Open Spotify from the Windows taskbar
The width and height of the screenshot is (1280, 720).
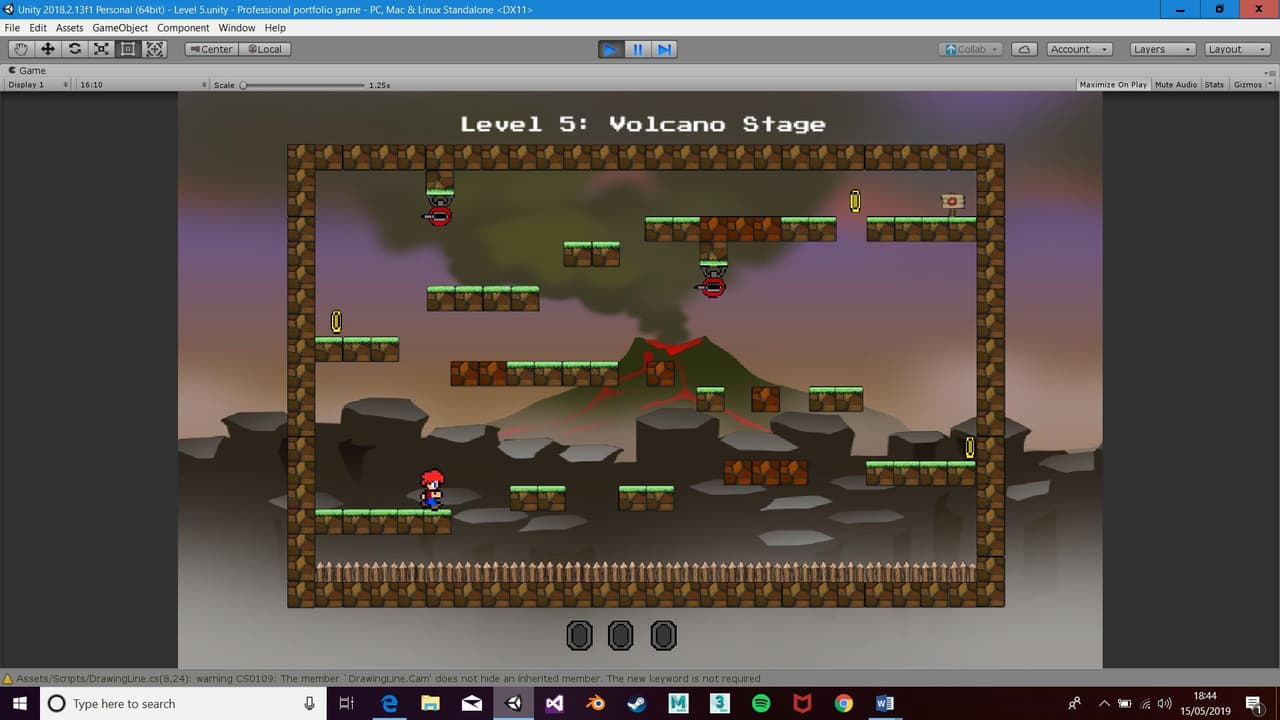coord(761,703)
